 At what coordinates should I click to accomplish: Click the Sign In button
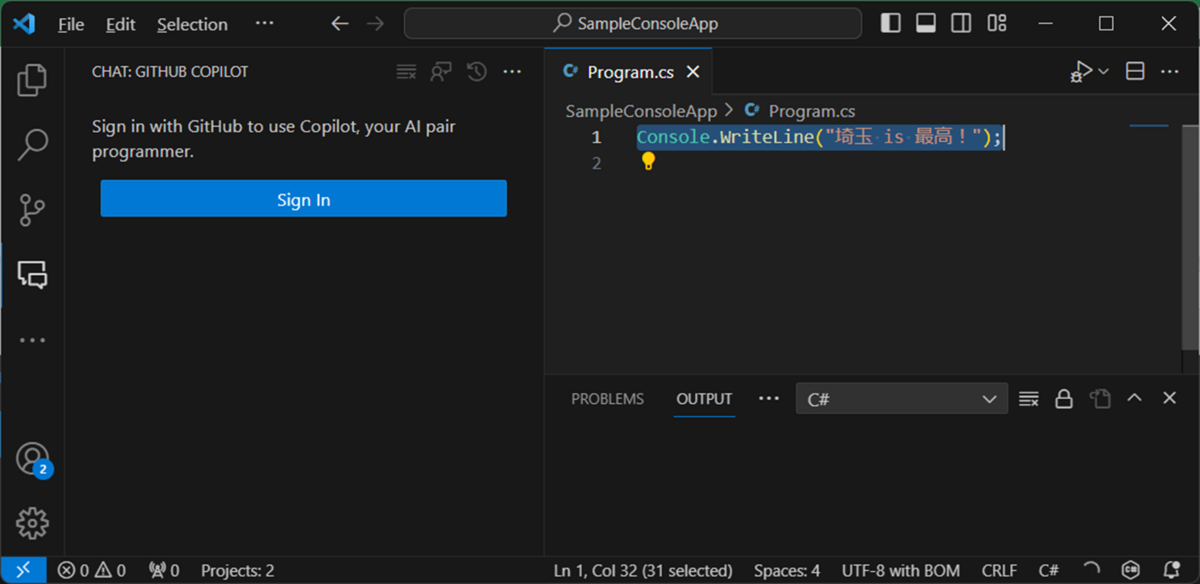(x=304, y=199)
